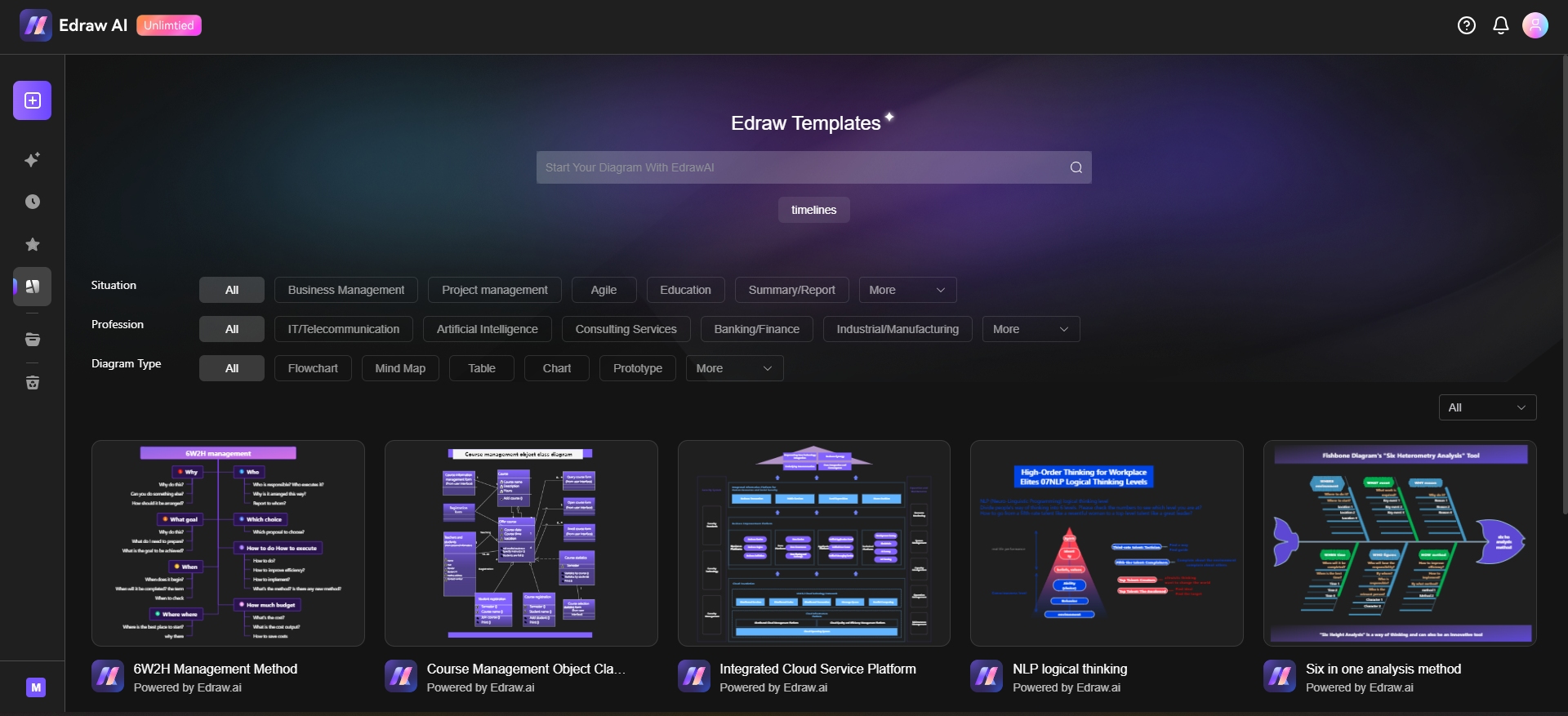Filter diagram type by Mind Map
Screen dimensions: 1568x716
(400, 368)
